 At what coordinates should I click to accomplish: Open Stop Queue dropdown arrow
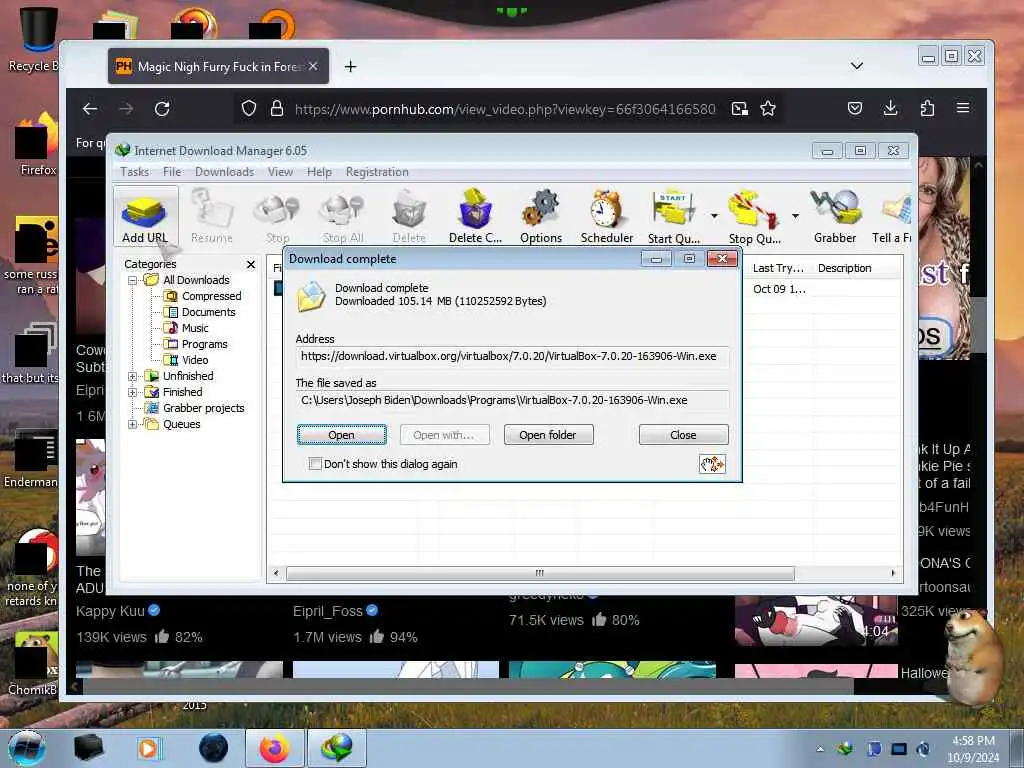[795, 216]
